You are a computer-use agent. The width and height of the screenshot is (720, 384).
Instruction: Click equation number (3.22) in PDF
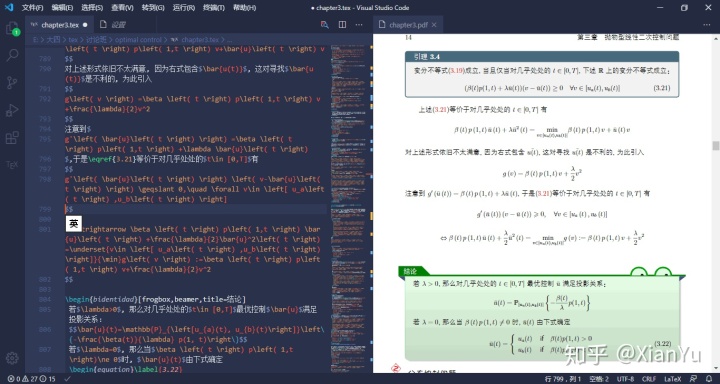pos(663,344)
